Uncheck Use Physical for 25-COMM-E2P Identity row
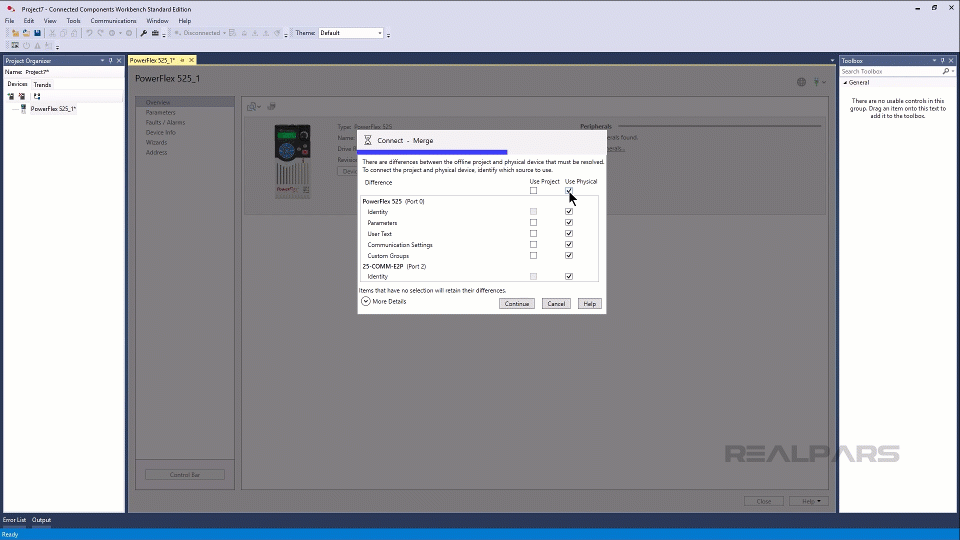This screenshot has width=960, height=540. (569, 277)
